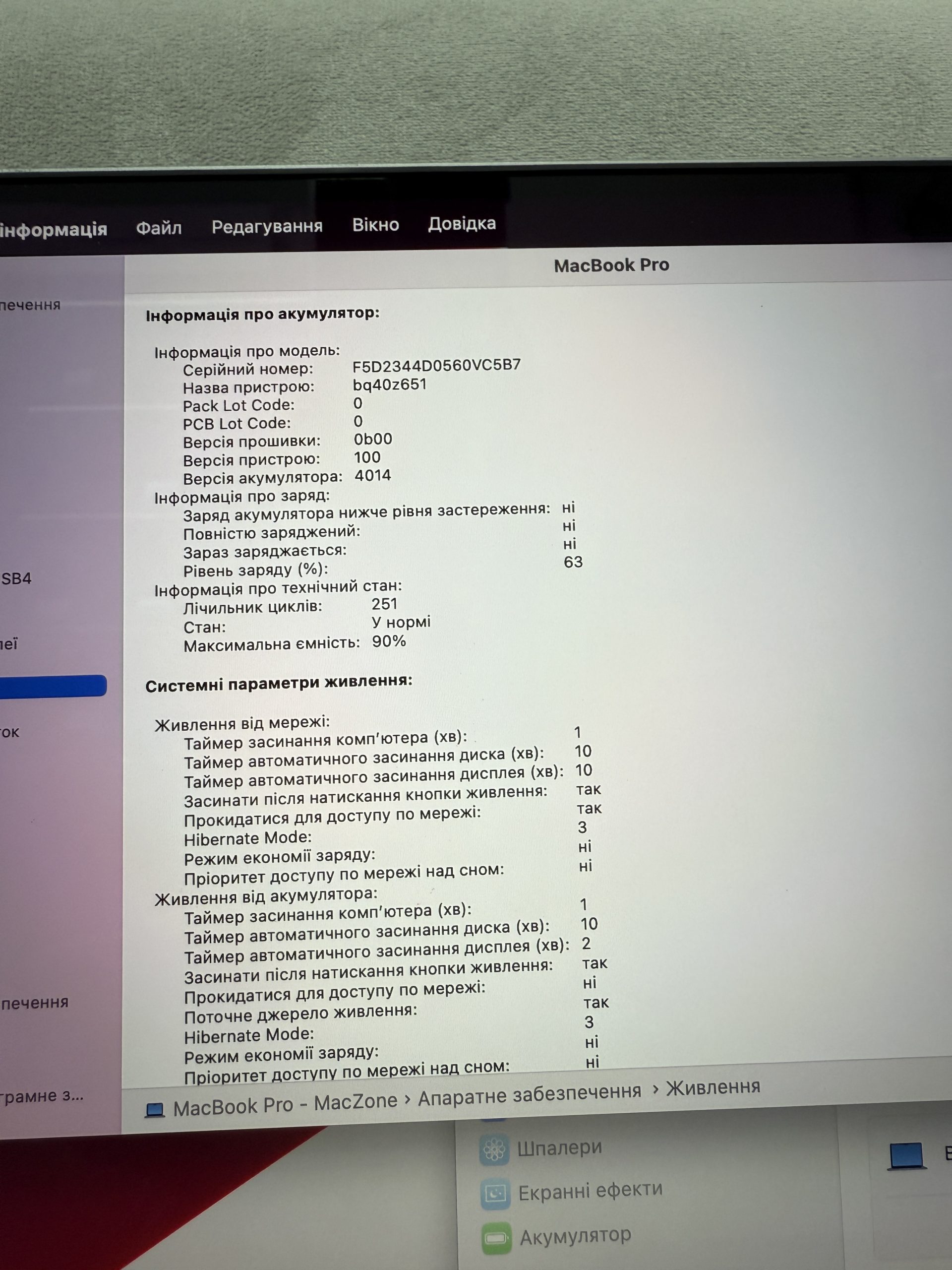Click the Інформація про модель label

(247, 351)
